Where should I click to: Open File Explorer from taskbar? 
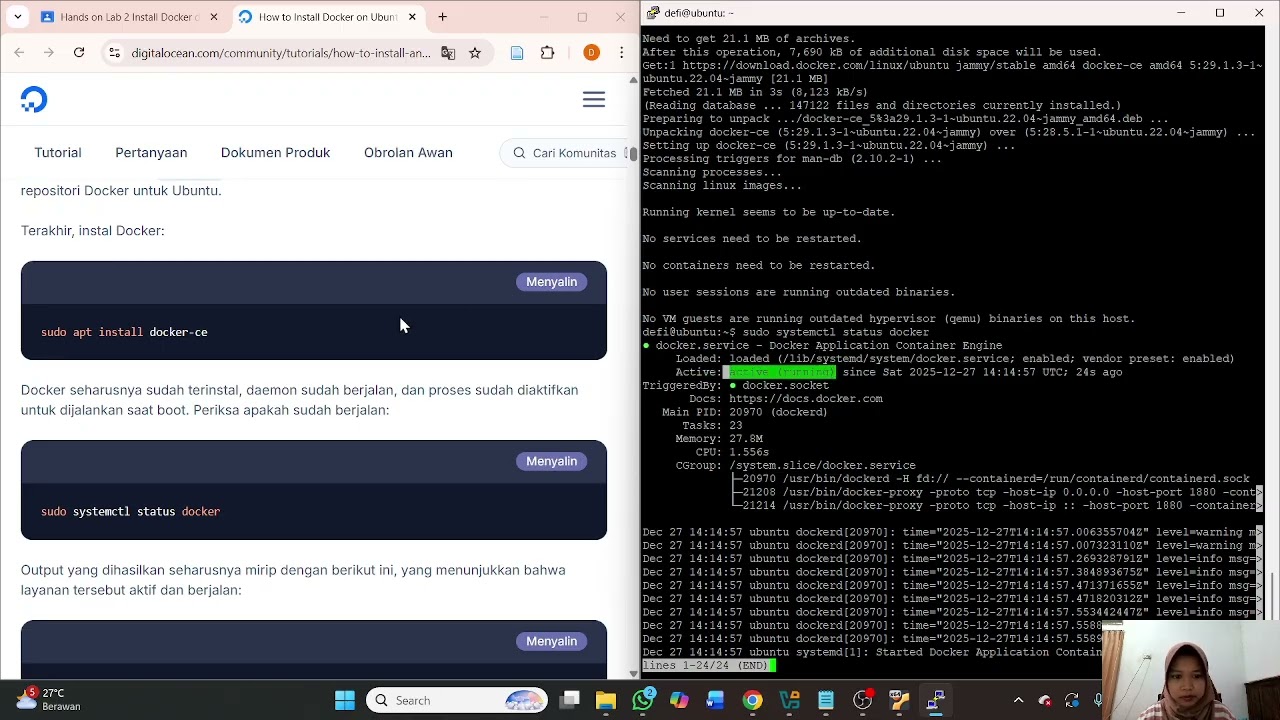(606, 701)
